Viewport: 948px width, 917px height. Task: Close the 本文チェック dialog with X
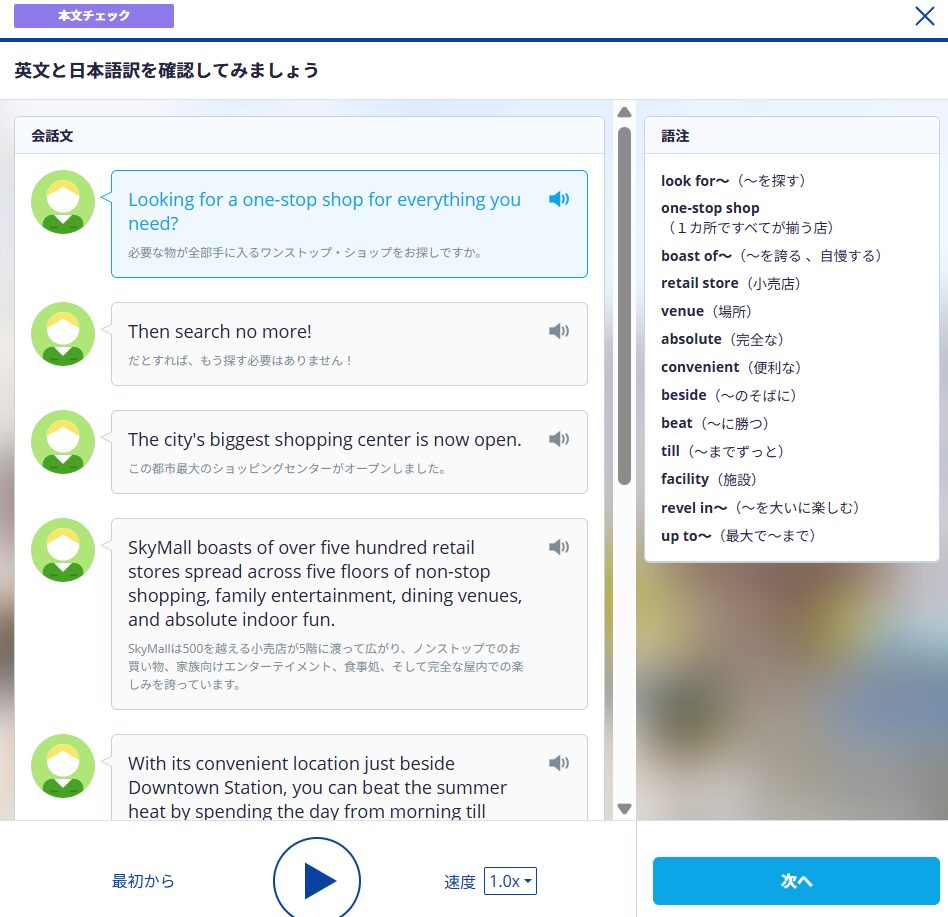(x=925, y=16)
